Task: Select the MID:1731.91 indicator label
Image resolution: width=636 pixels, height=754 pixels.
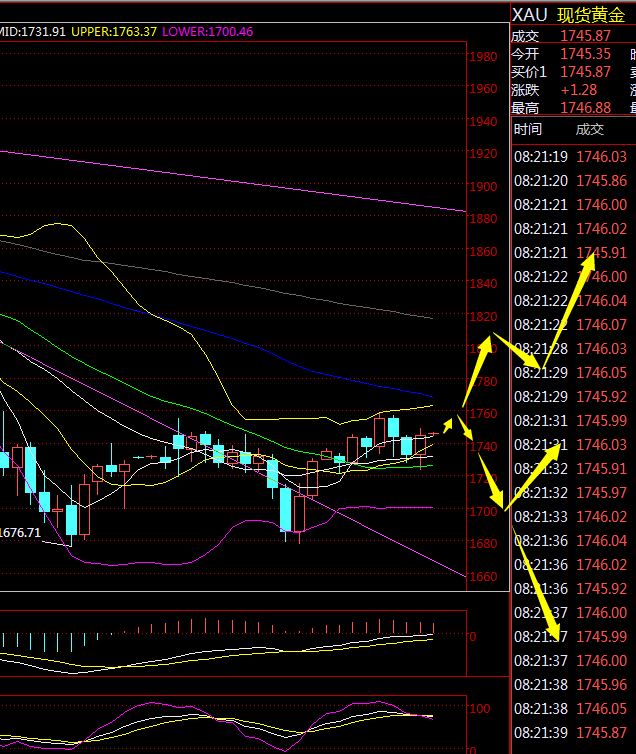Action: coord(32,32)
